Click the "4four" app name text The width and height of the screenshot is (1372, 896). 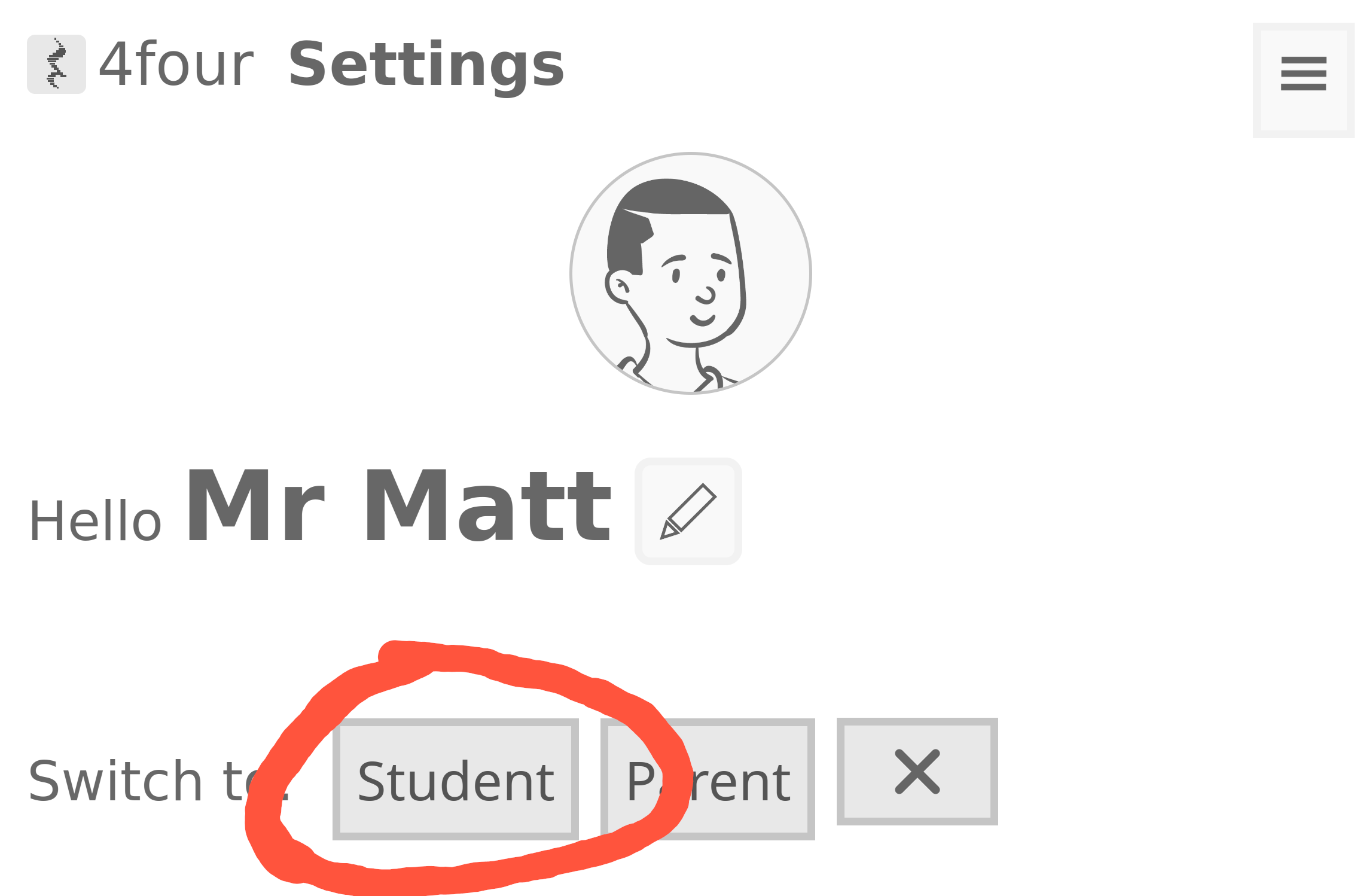[x=176, y=65]
